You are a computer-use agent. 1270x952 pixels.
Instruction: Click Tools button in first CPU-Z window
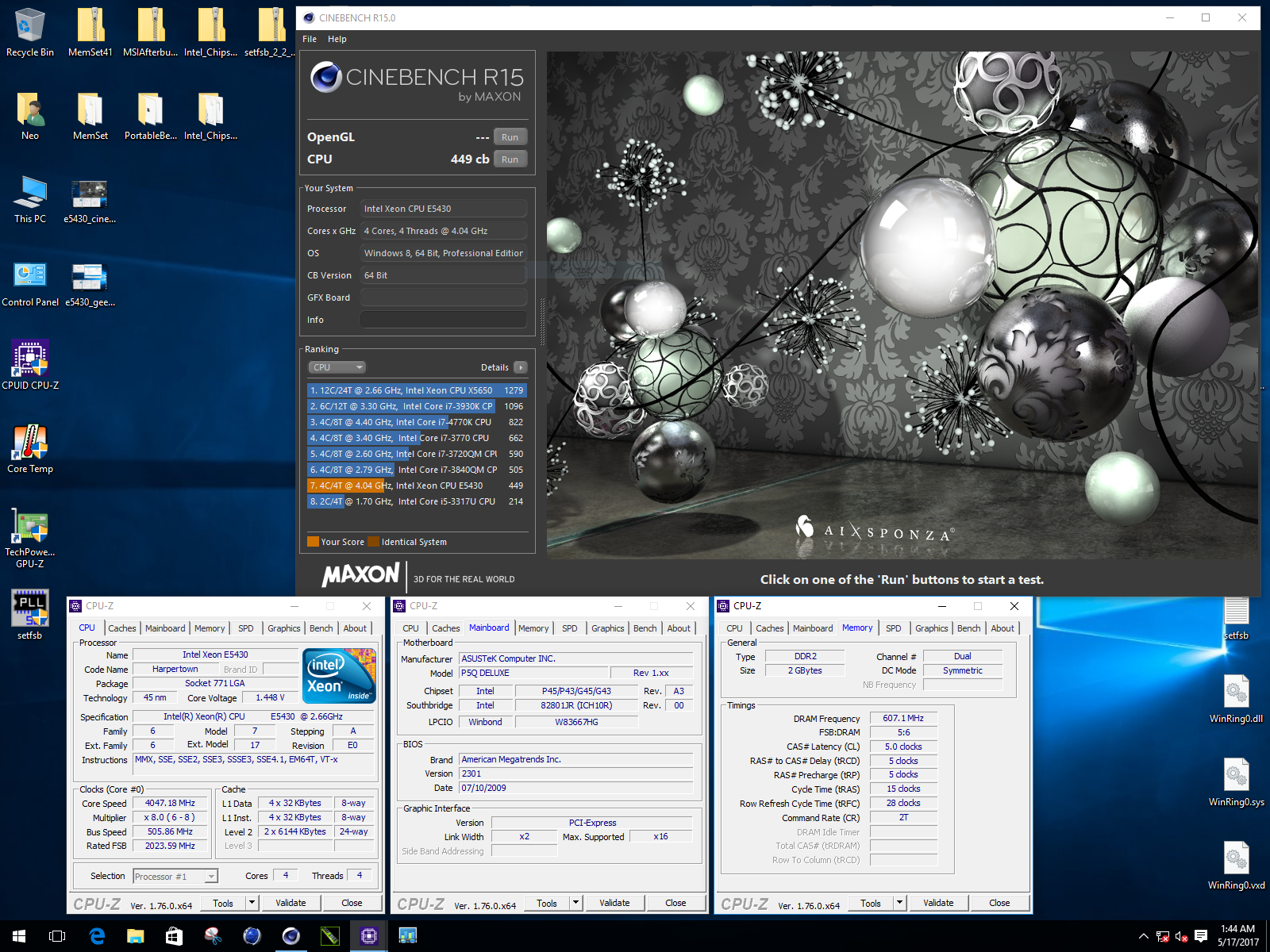click(223, 903)
